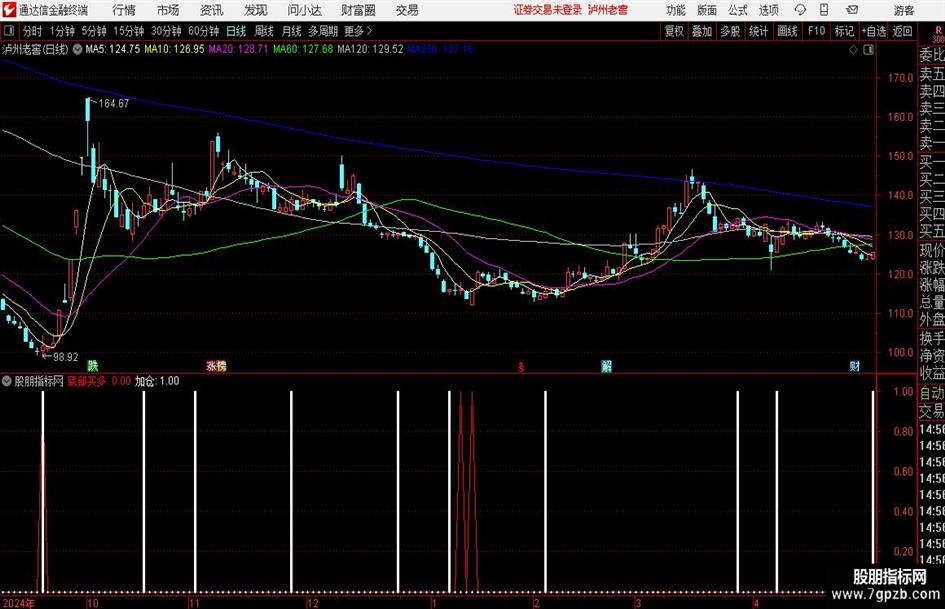Select the MA5: 124.75 label

tap(113, 49)
